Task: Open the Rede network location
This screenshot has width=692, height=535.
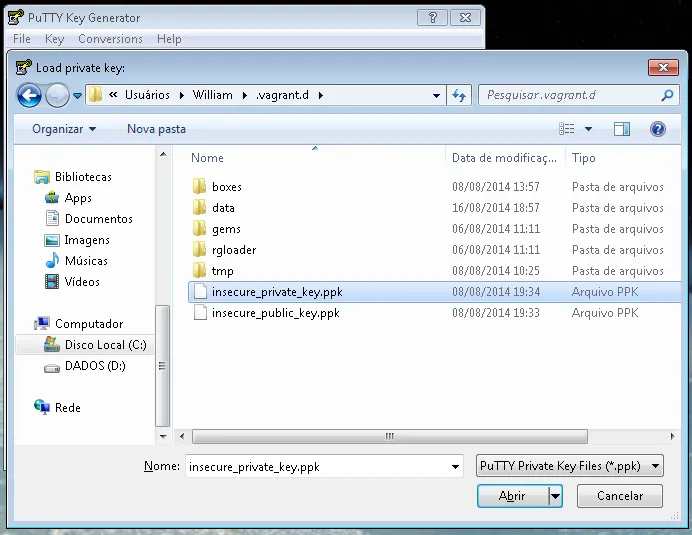Action: (67, 408)
